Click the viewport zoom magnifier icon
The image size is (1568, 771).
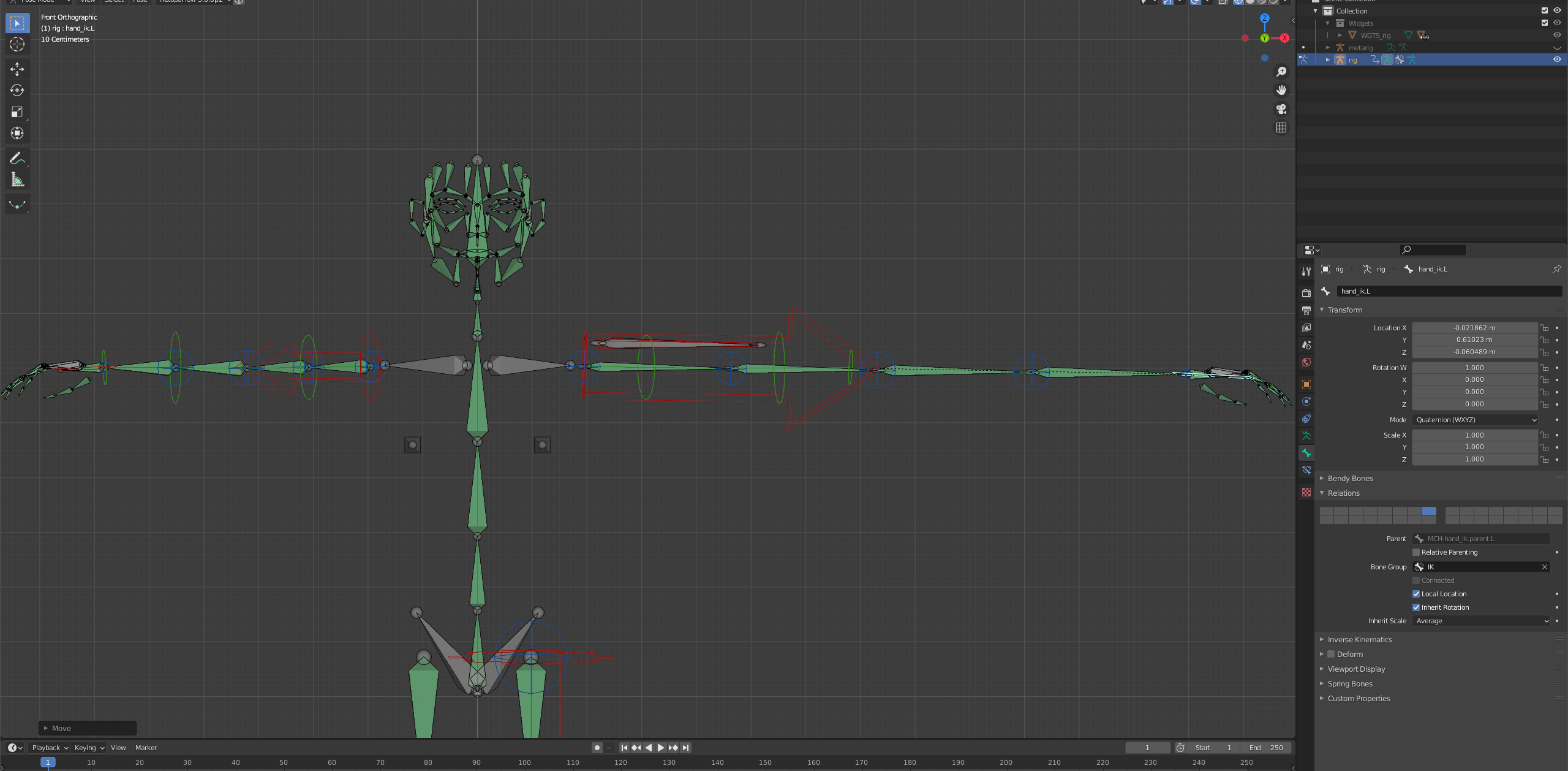pos(1281,72)
